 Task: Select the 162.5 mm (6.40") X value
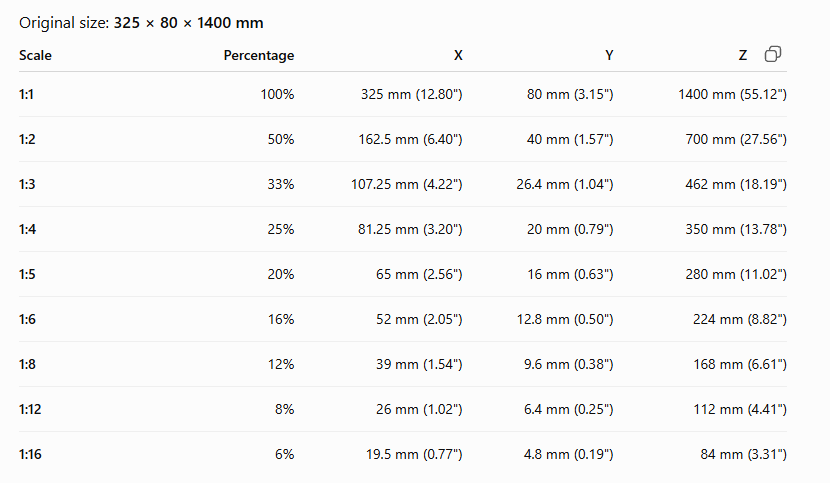pyautogui.click(x=410, y=139)
